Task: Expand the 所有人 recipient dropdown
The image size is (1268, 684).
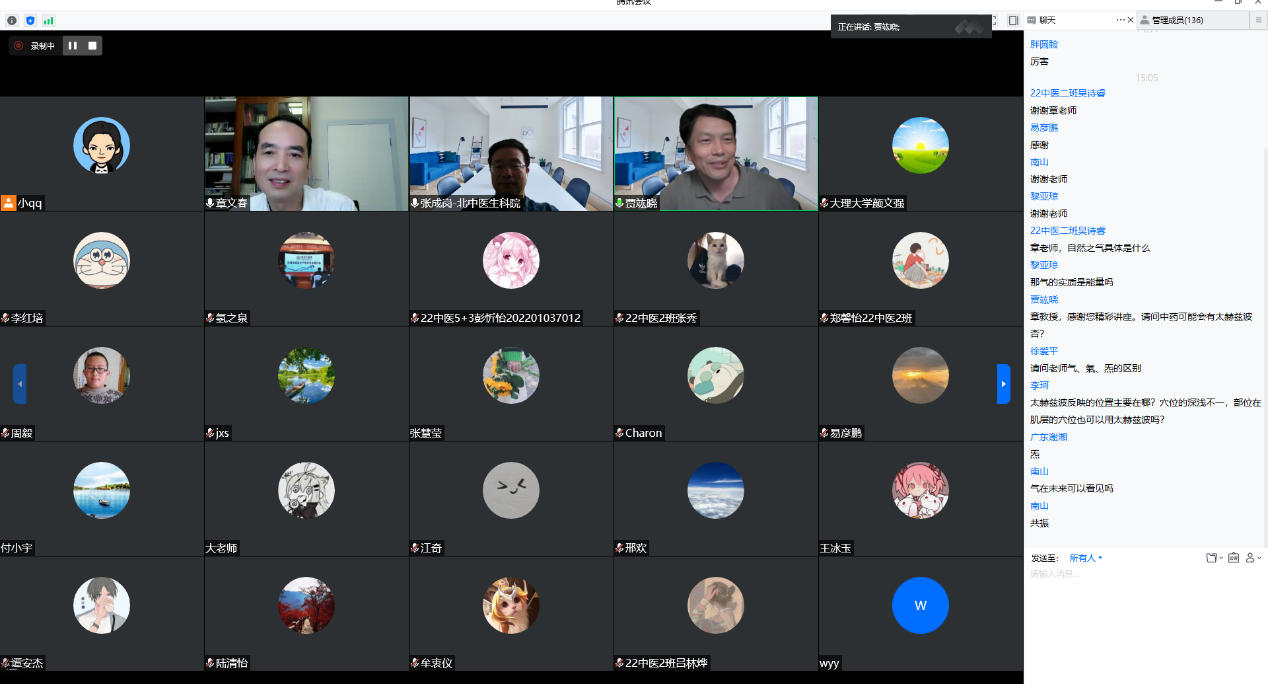Action: coord(1086,558)
